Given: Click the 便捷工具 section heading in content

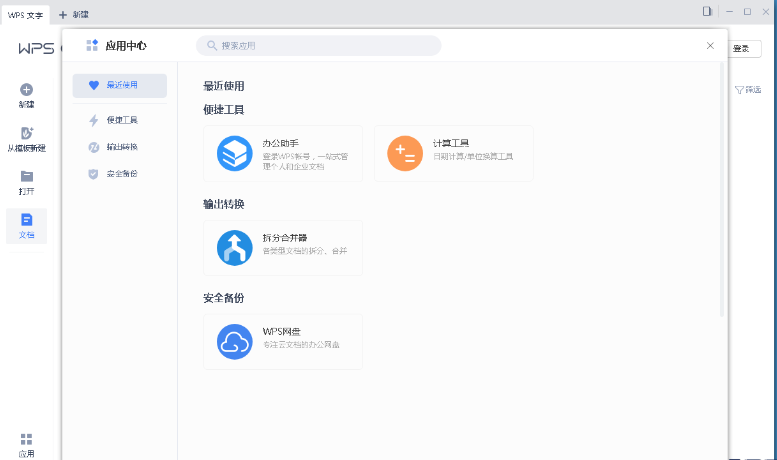Looking at the screenshot, I should (223, 110).
